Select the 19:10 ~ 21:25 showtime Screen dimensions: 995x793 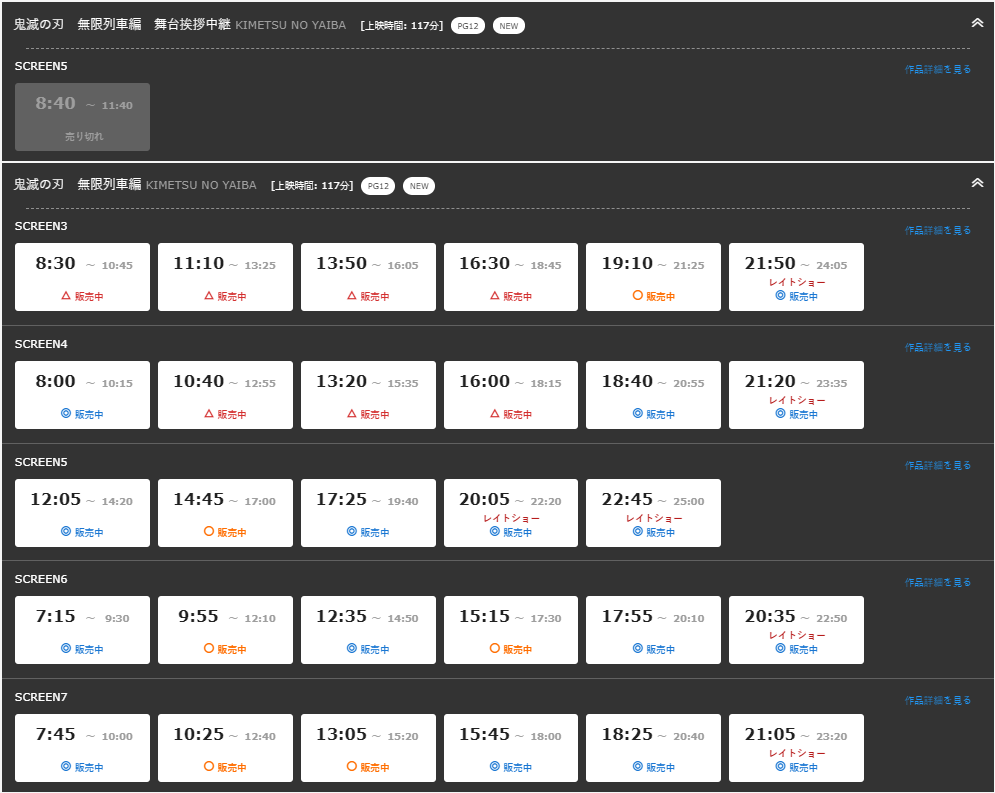(653, 277)
